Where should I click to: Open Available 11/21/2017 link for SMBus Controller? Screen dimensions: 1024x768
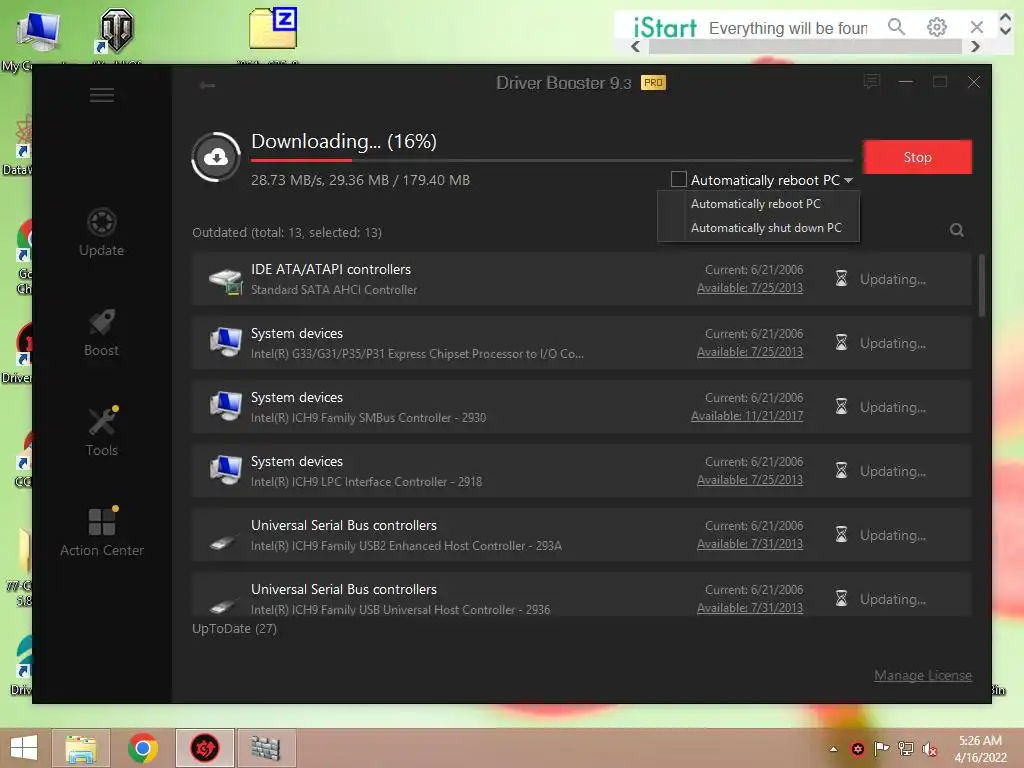pyautogui.click(x=747, y=416)
